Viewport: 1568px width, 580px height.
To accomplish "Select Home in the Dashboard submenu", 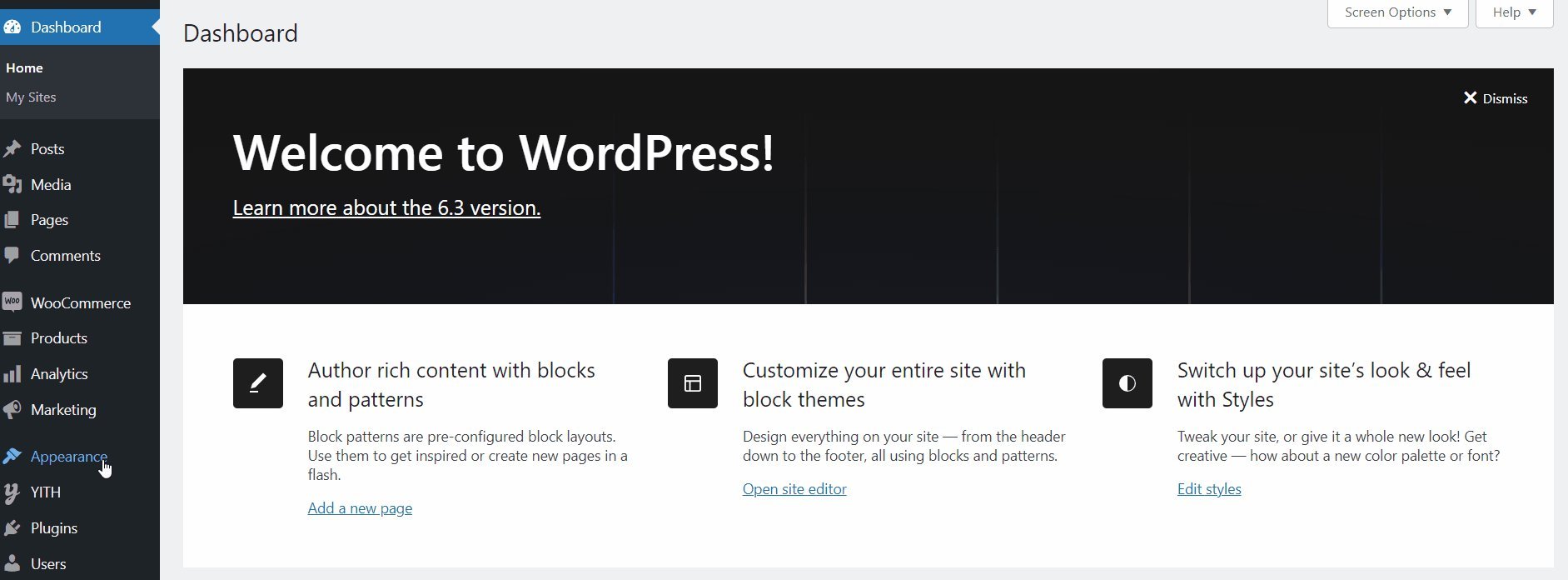I will click(x=24, y=68).
